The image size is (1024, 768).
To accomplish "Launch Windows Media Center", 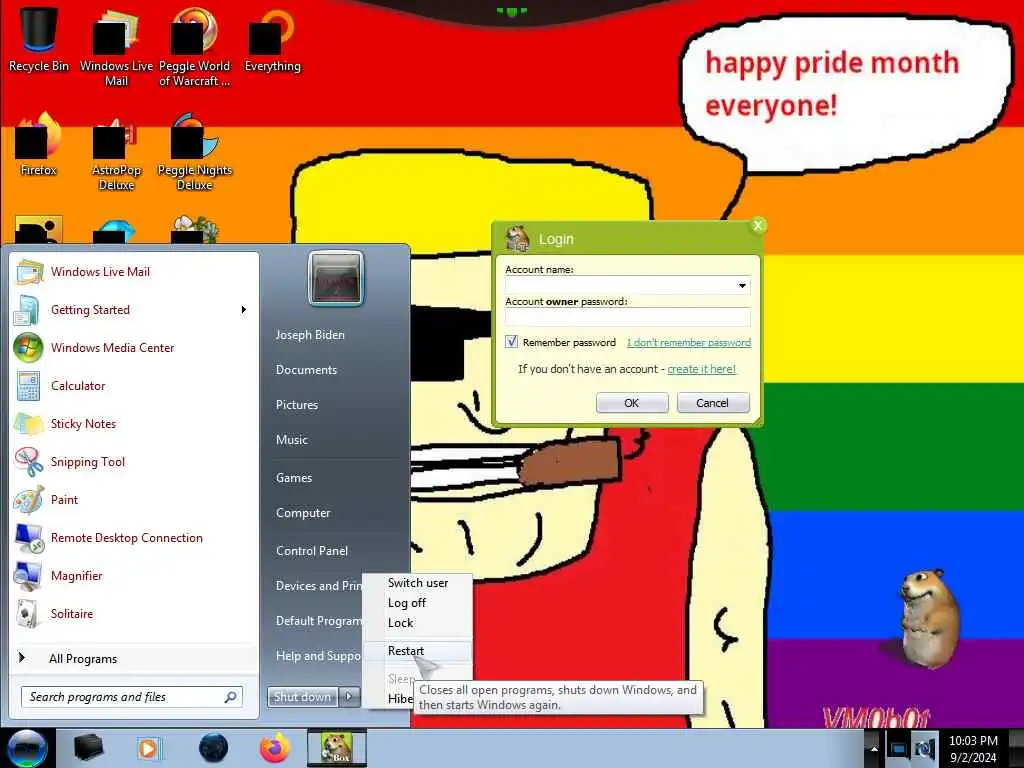I will click(x=135, y=347).
